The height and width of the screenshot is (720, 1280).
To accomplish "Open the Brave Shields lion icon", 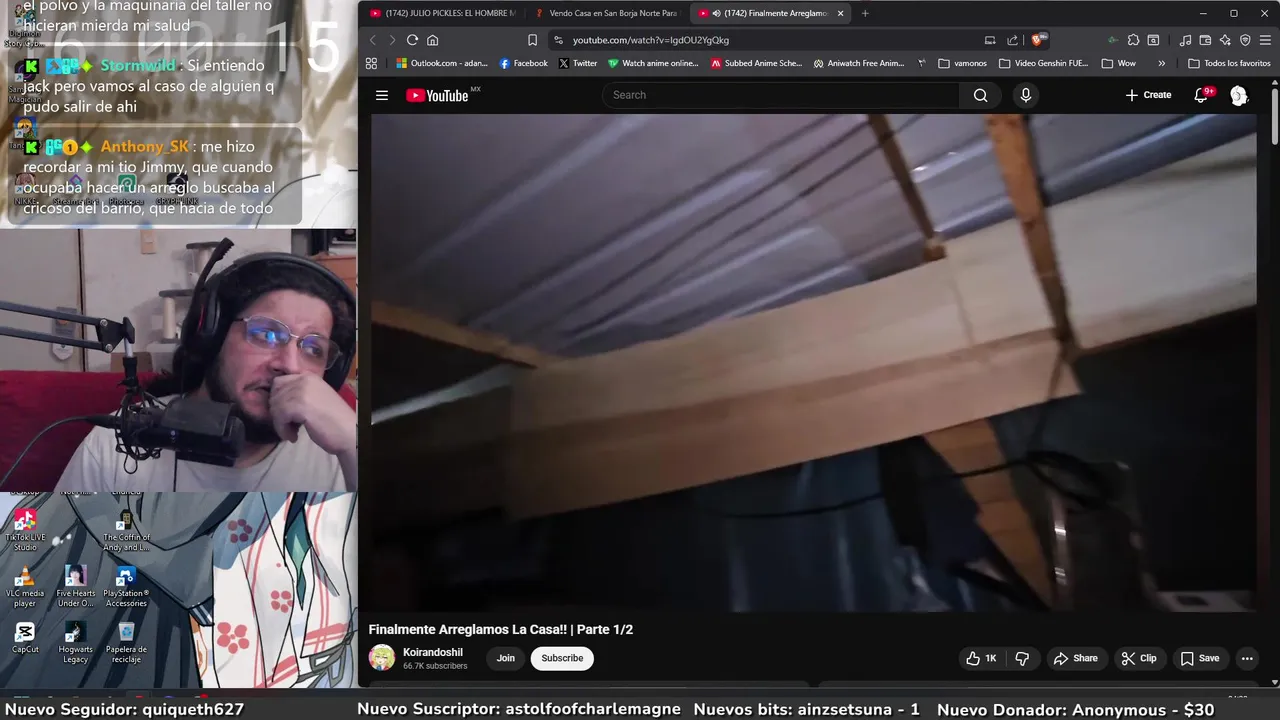I will (1038, 40).
